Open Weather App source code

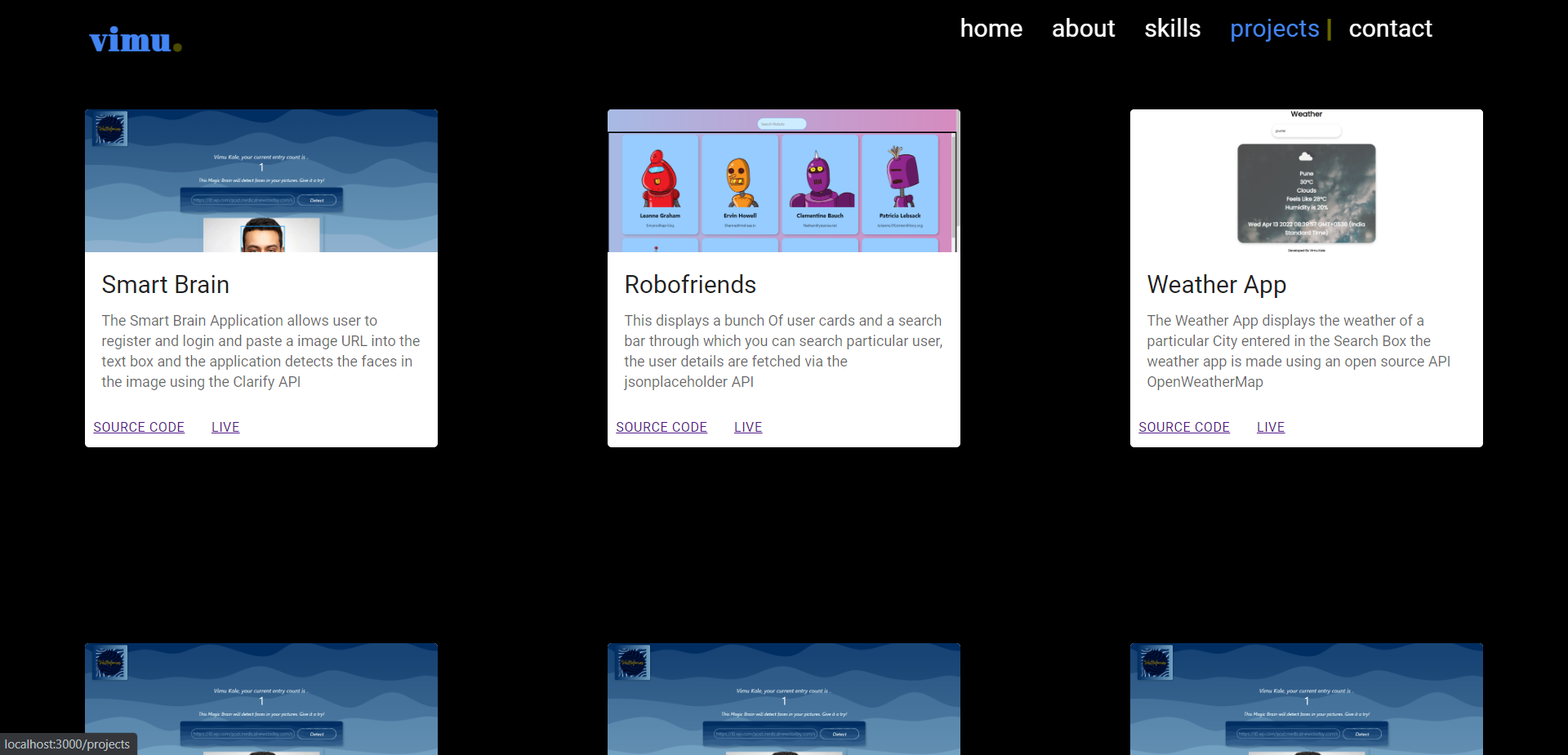[1184, 427]
